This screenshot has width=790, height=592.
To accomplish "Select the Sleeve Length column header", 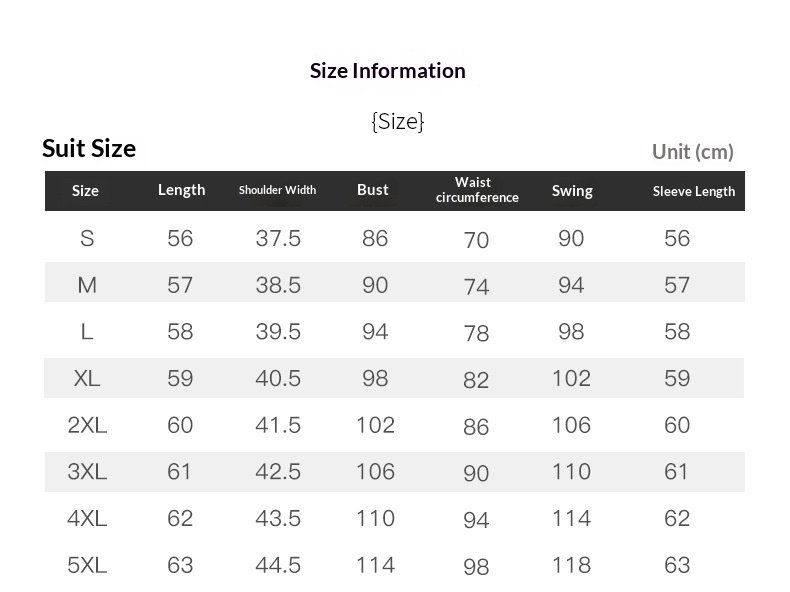I will pyautogui.click(x=693, y=191).
